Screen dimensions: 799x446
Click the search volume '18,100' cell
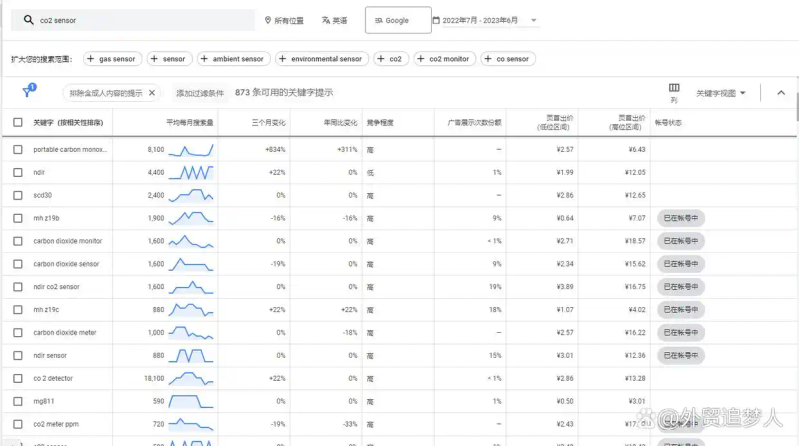(154, 378)
